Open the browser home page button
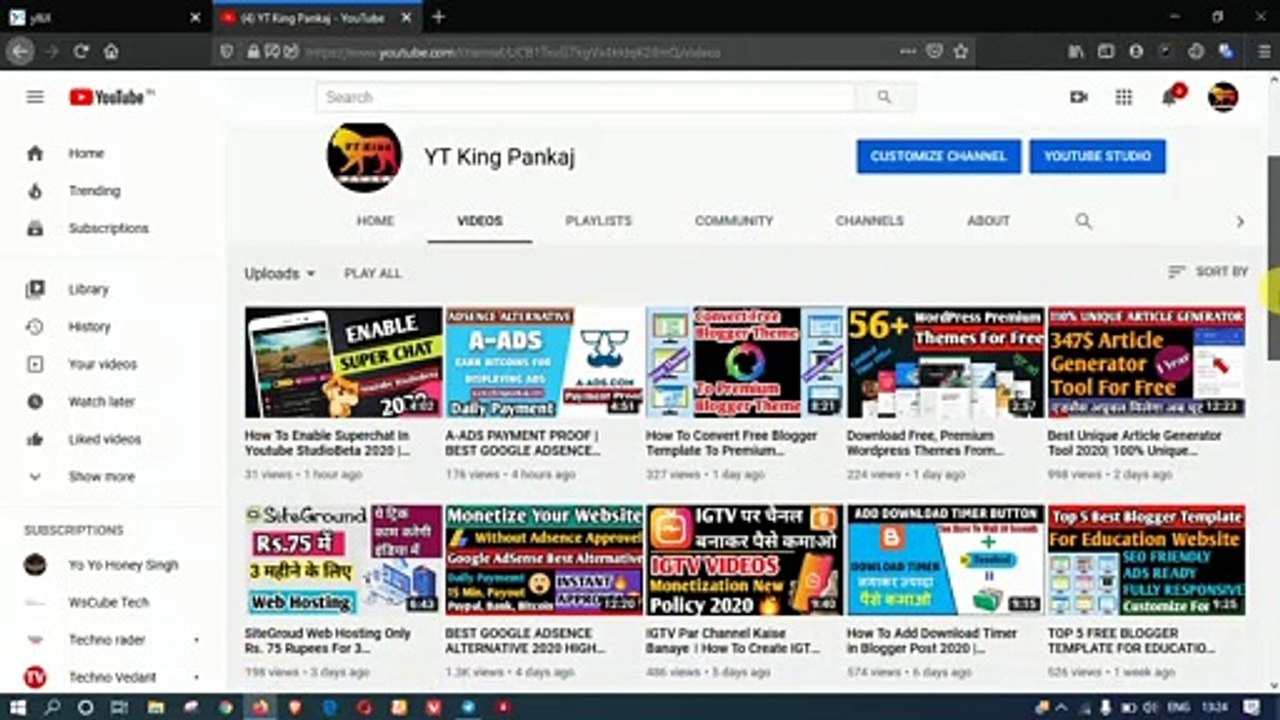This screenshot has height=720, width=1280. pyautogui.click(x=111, y=51)
